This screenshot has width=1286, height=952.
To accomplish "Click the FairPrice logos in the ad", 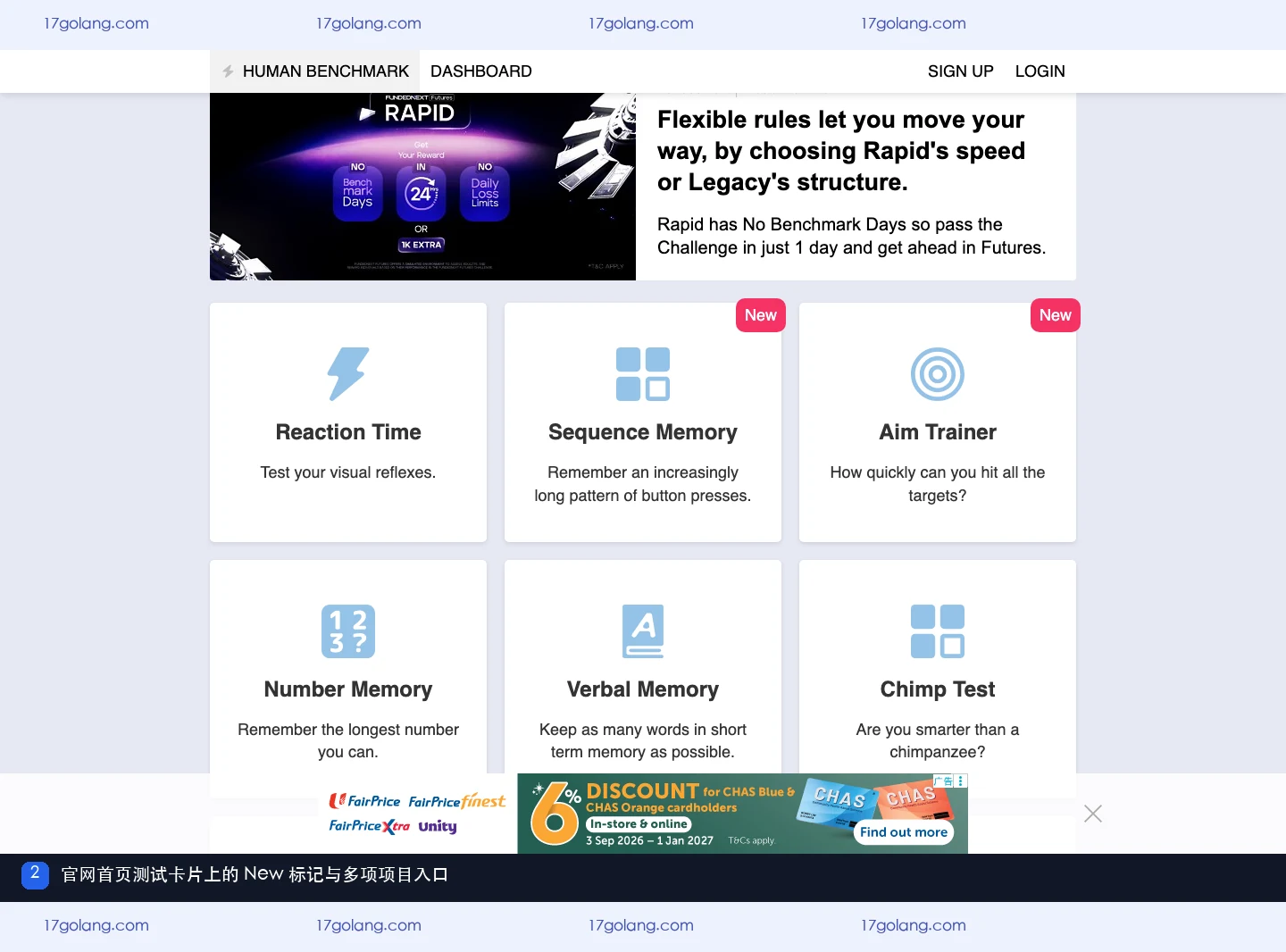I will coord(417,814).
